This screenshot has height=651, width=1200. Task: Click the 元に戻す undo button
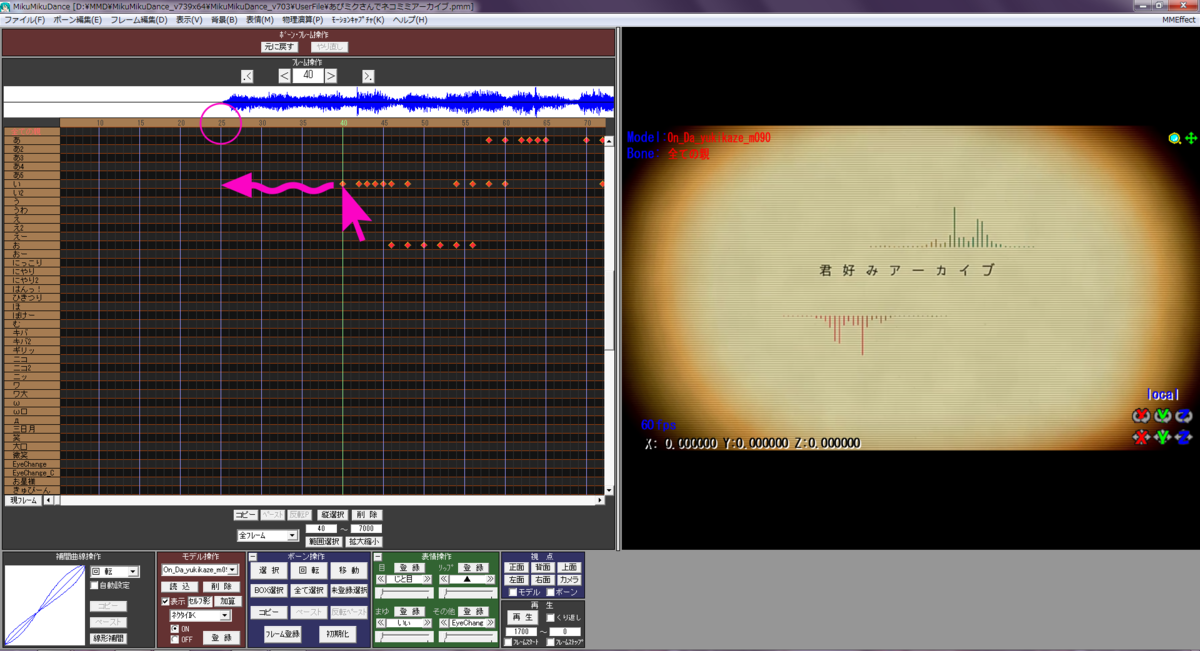pyautogui.click(x=279, y=46)
